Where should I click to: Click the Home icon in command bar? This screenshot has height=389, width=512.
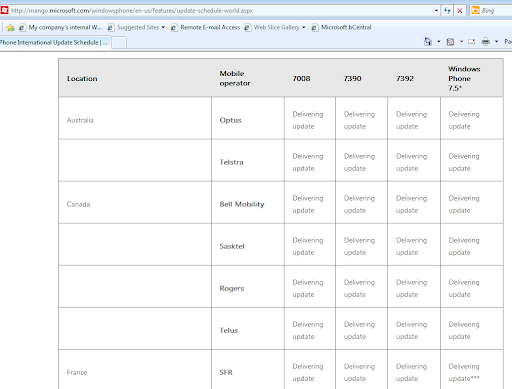428,42
